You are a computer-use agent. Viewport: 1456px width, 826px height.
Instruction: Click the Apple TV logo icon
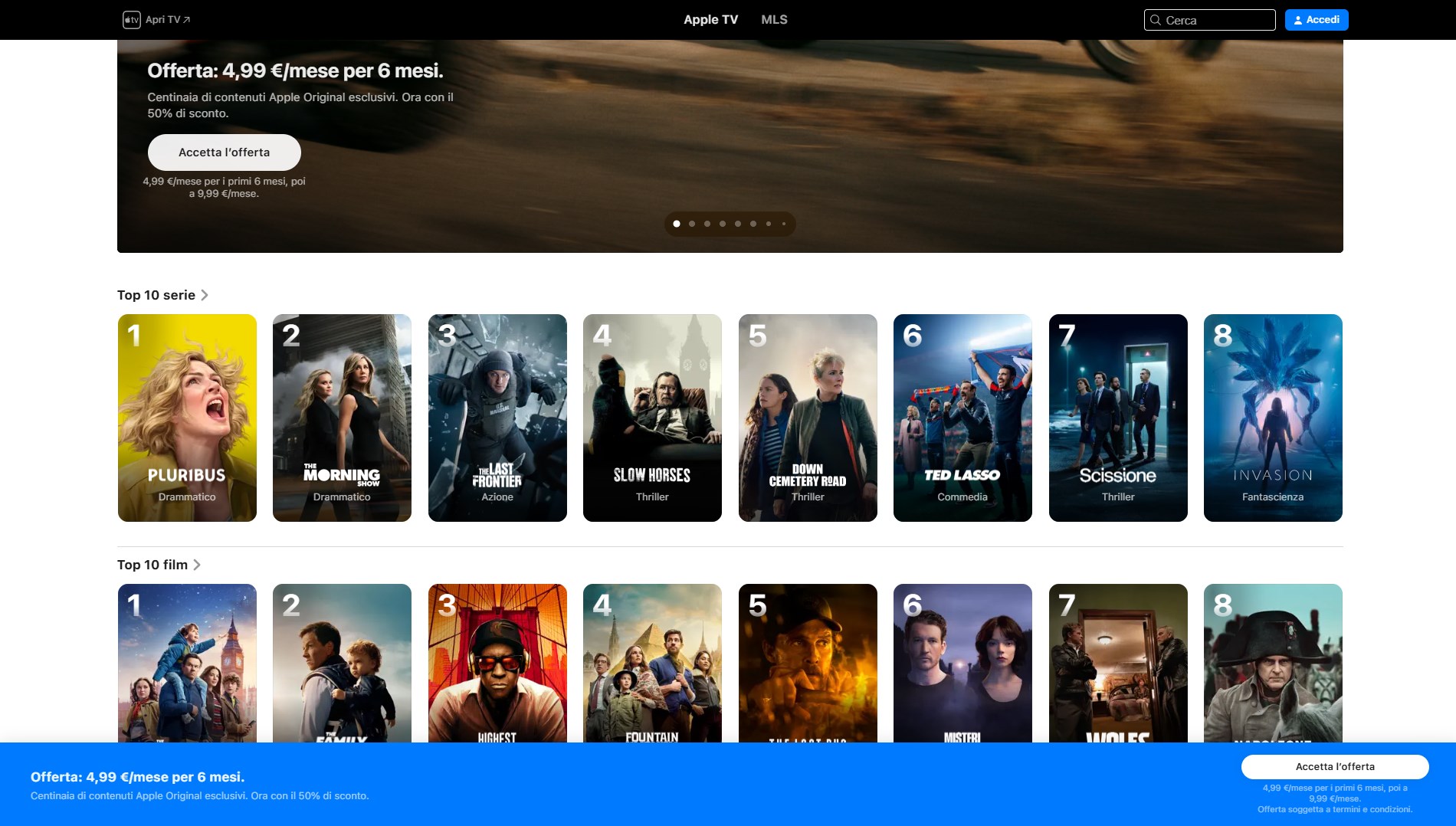tap(132, 20)
